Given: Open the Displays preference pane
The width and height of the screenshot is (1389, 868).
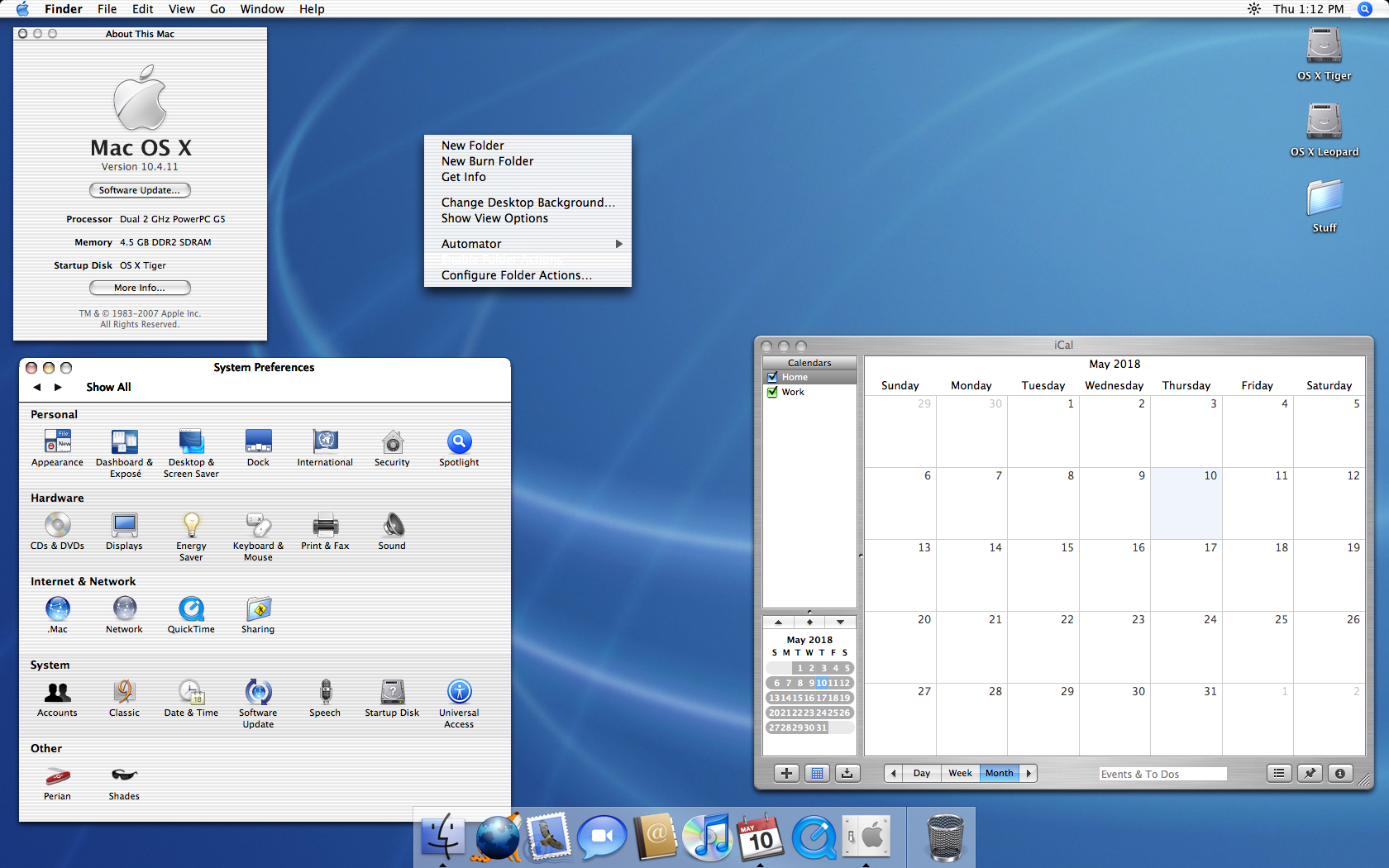Looking at the screenshot, I should tap(124, 532).
